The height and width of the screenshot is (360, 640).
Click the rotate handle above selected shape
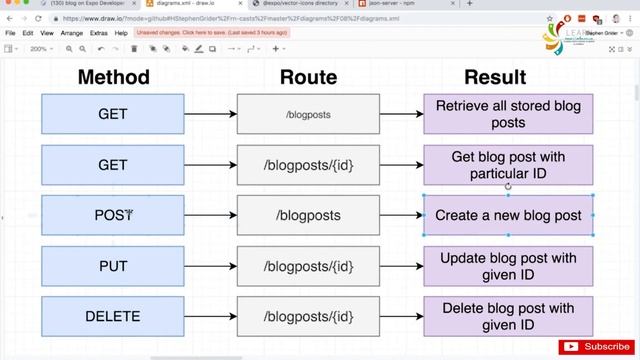tap(508, 187)
